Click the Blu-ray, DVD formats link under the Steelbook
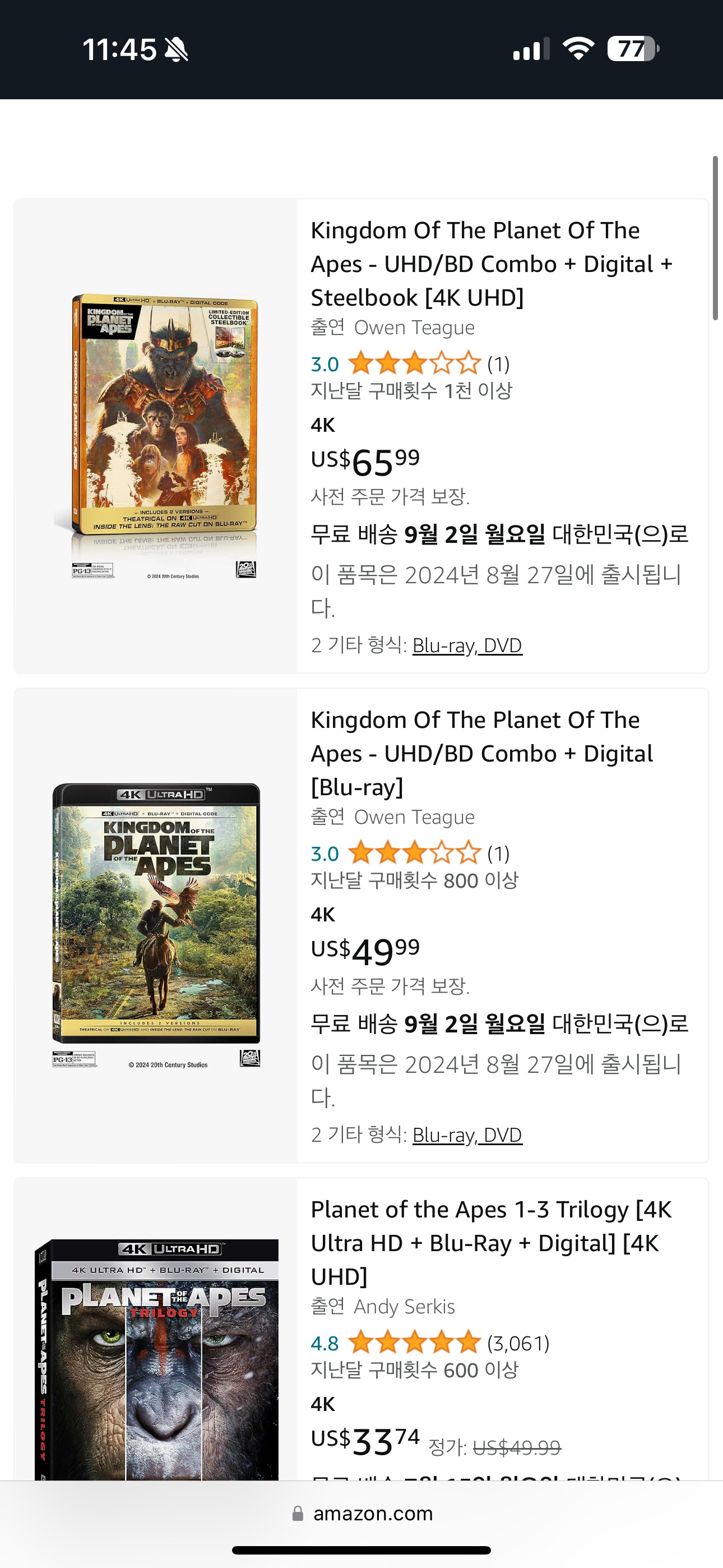Screen dimensions: 723x1568 [467, 645]
